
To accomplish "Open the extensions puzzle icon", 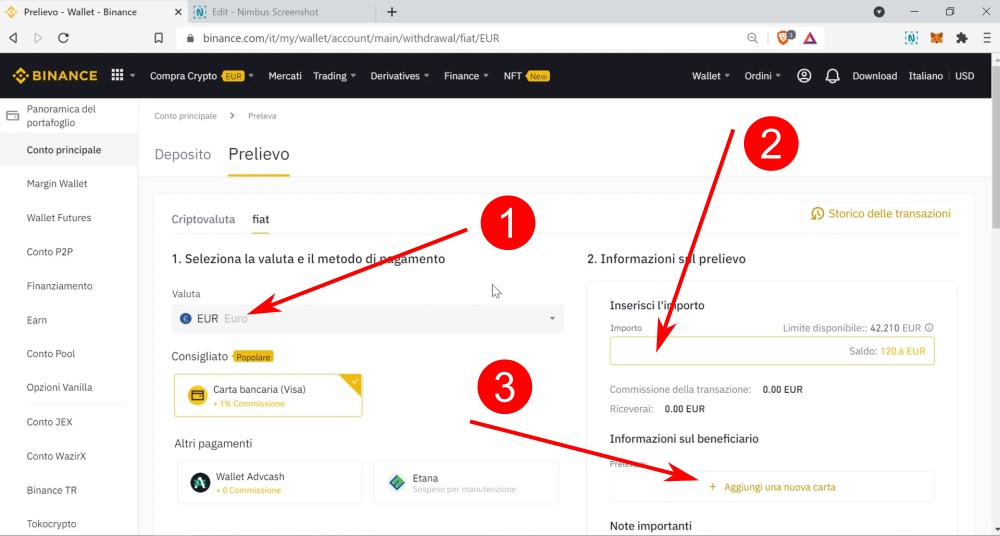I will click(x=962, y=38).
